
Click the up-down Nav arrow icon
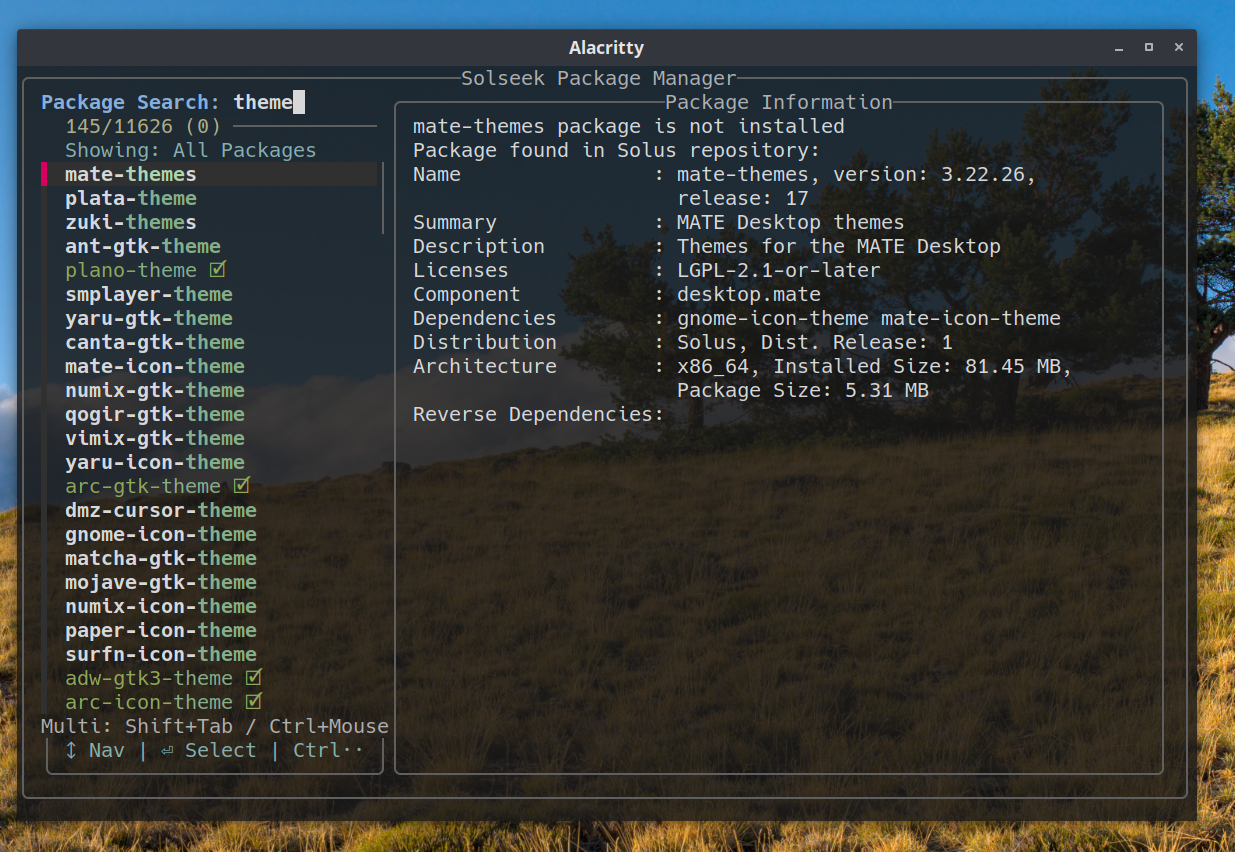(71, 750)
